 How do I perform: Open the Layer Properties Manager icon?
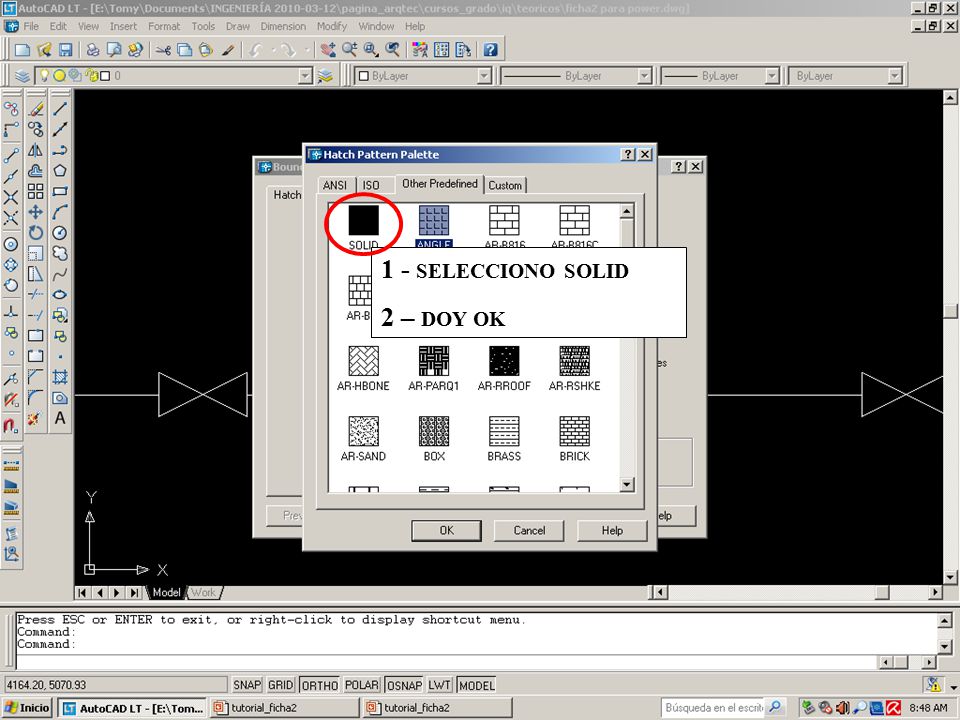tap(23, 76)
